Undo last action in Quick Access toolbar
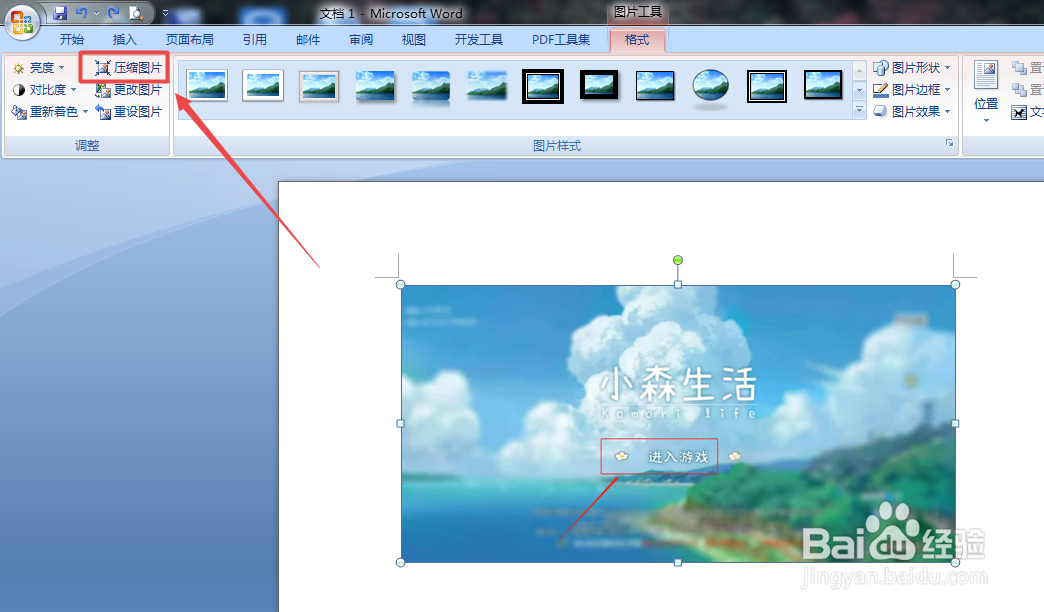Viewport: 1044px width, 612px height. click(x=81, y=13)
